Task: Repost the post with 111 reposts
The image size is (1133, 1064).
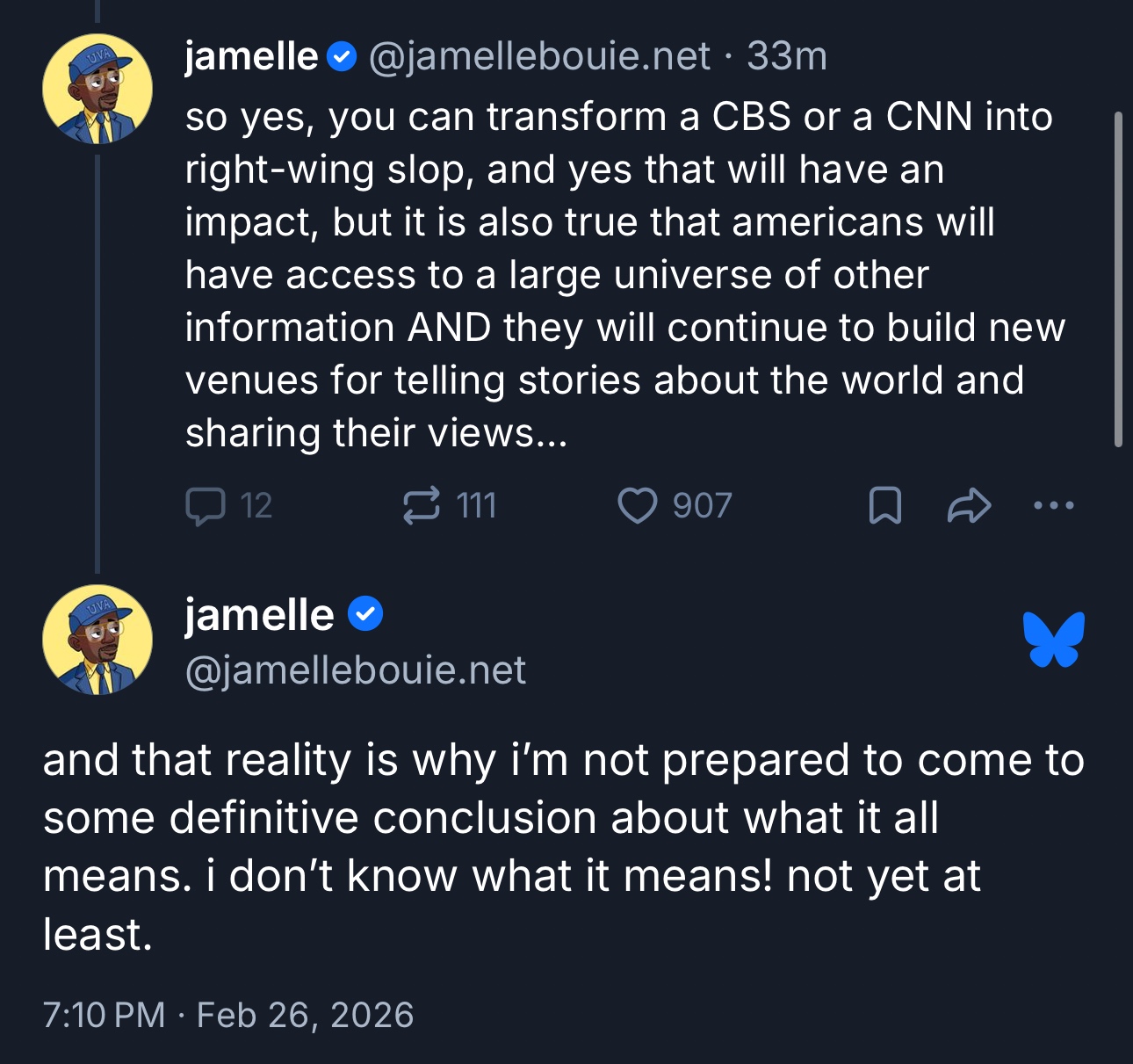Action: tap(422, 506)
